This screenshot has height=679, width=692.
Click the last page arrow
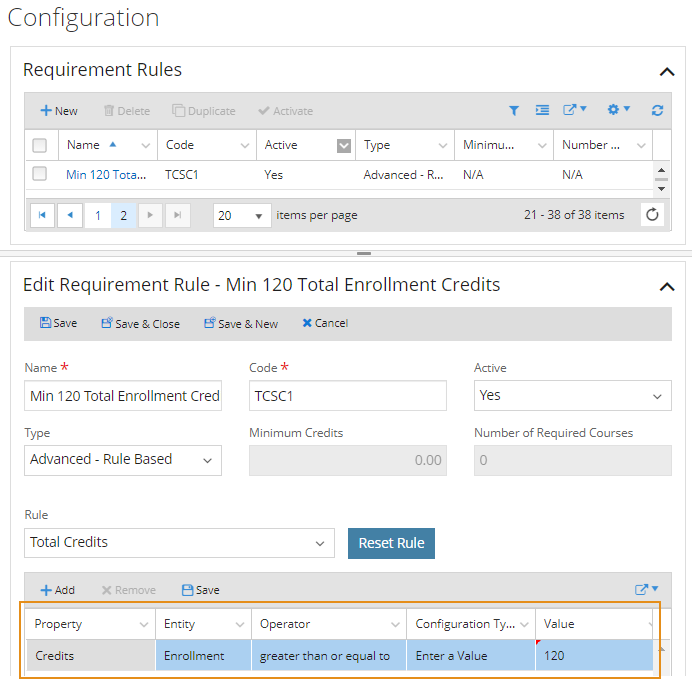coord(178,215)
